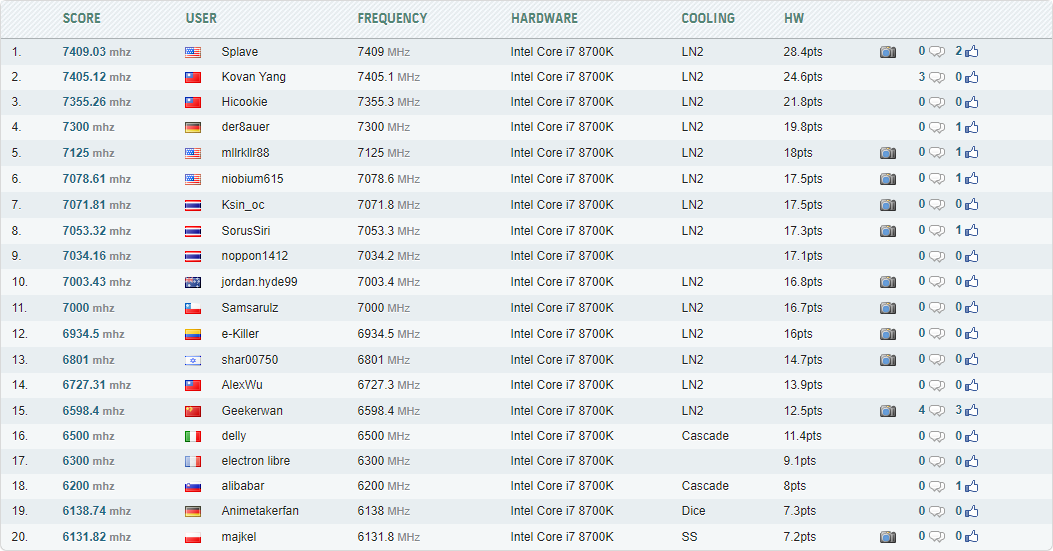Open the camera icon for majkel's score

(888, 537)
